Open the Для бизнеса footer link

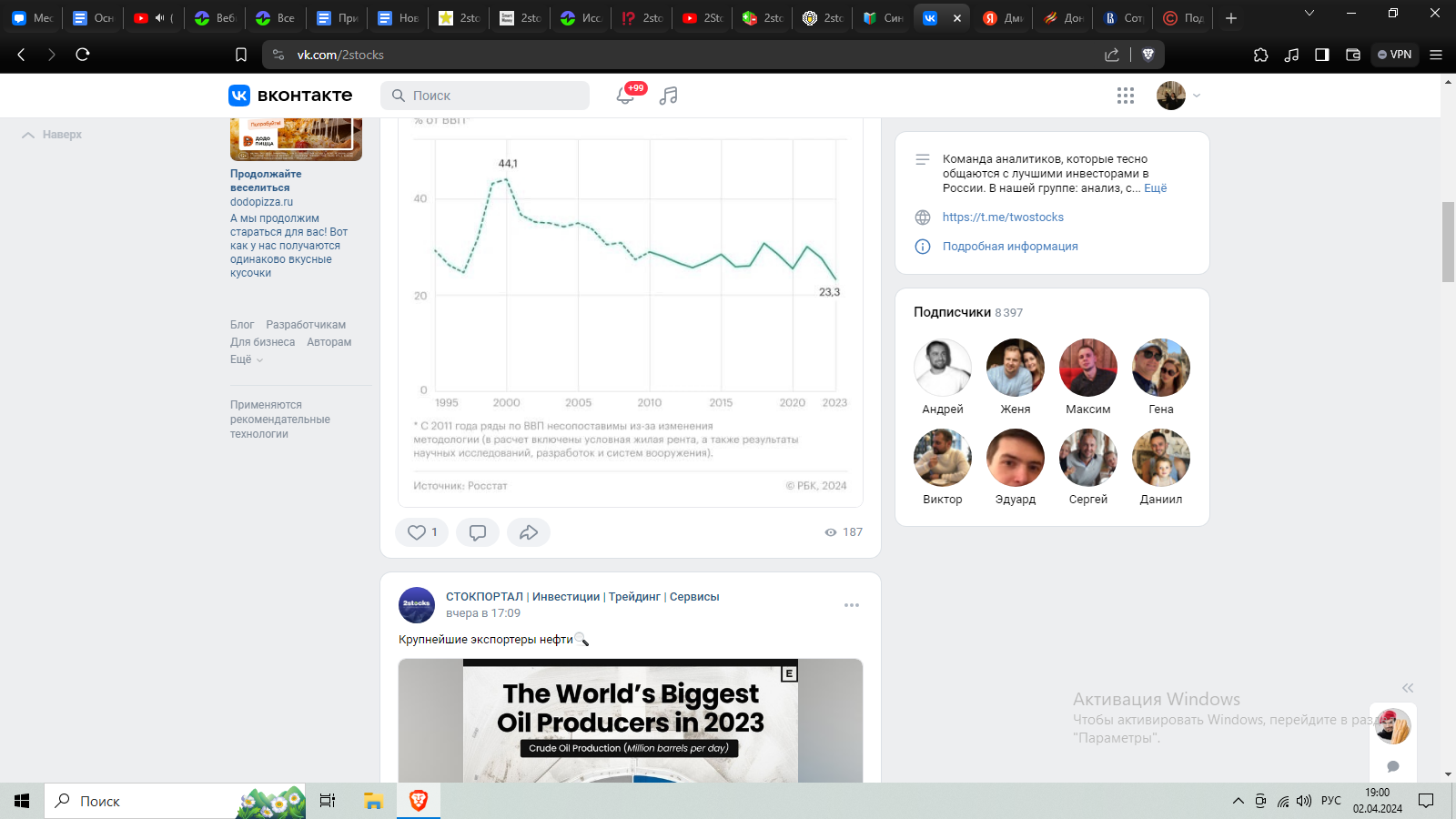262,342
